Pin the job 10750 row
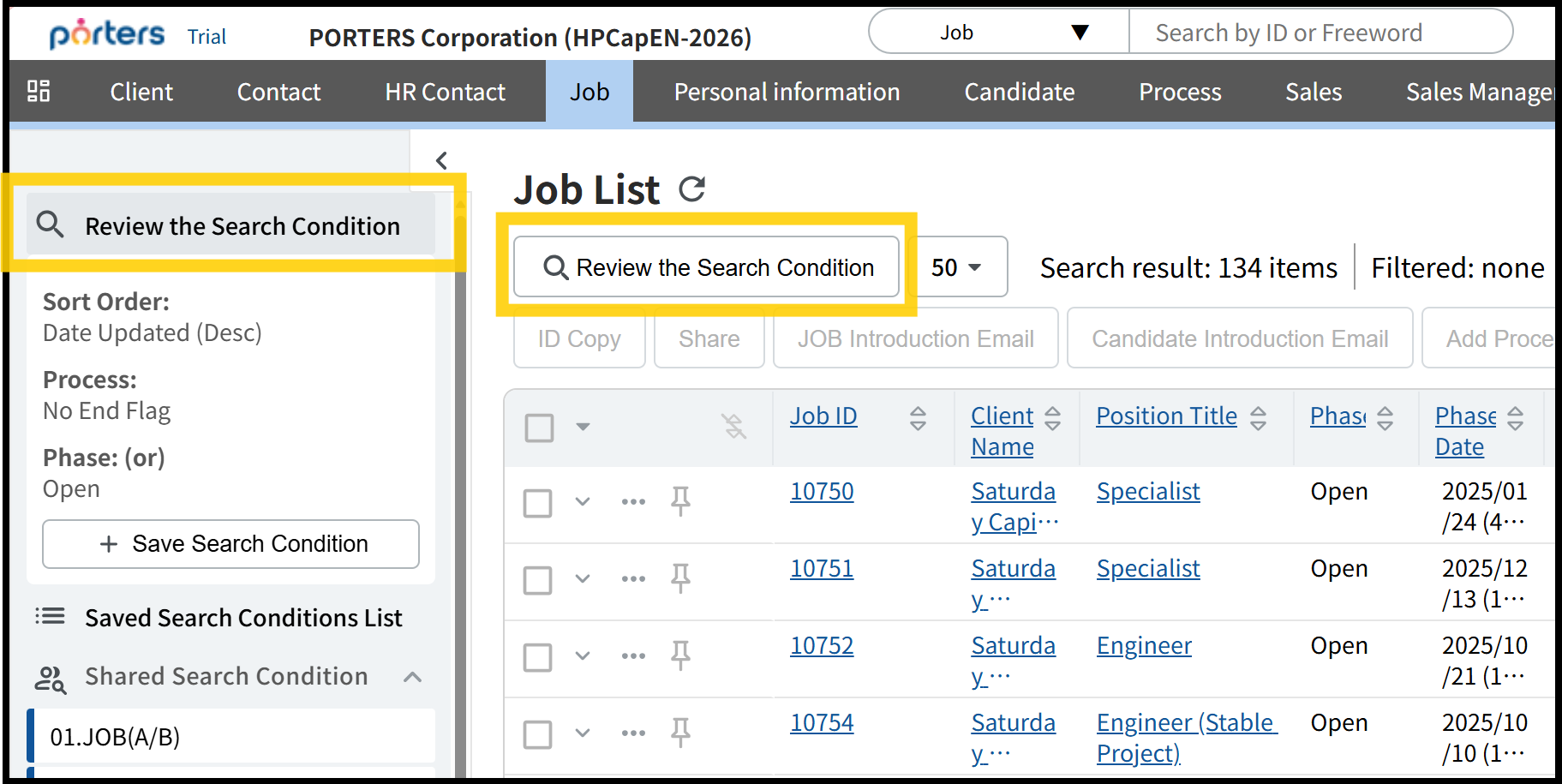The width and height of the screenshot is (1562, 784). 680,501
